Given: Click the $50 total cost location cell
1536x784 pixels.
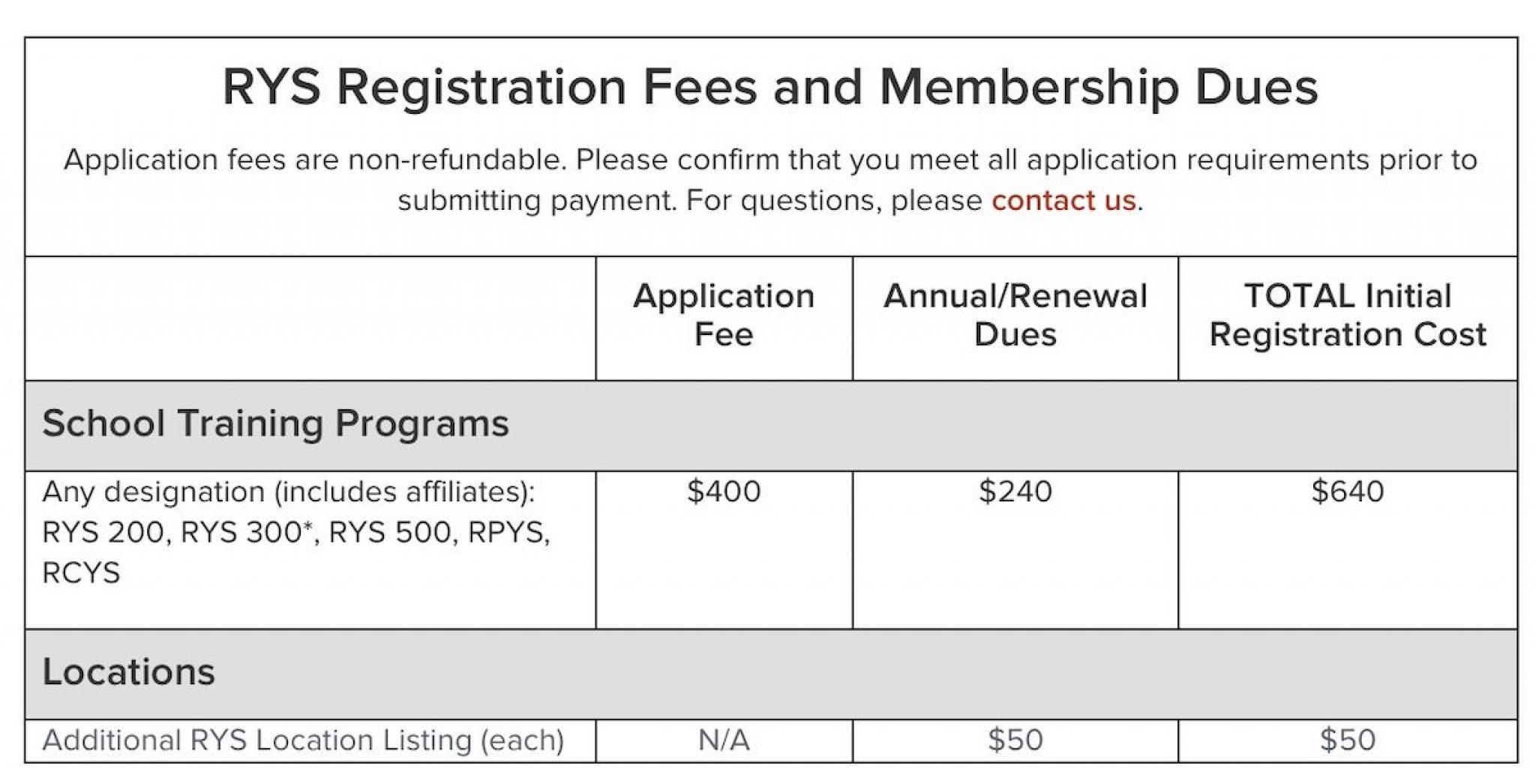Looking at the screenshot, I should pos(1347,741).
